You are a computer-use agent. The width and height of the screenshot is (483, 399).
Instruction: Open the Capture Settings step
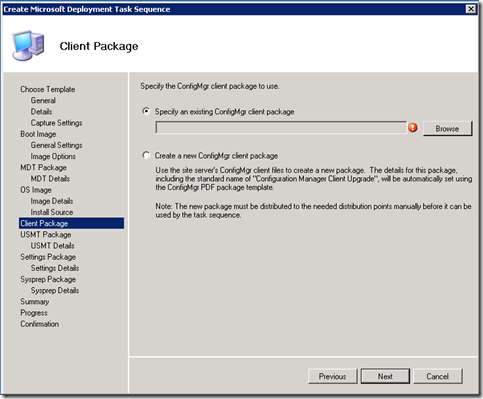[x=56, y=123]
